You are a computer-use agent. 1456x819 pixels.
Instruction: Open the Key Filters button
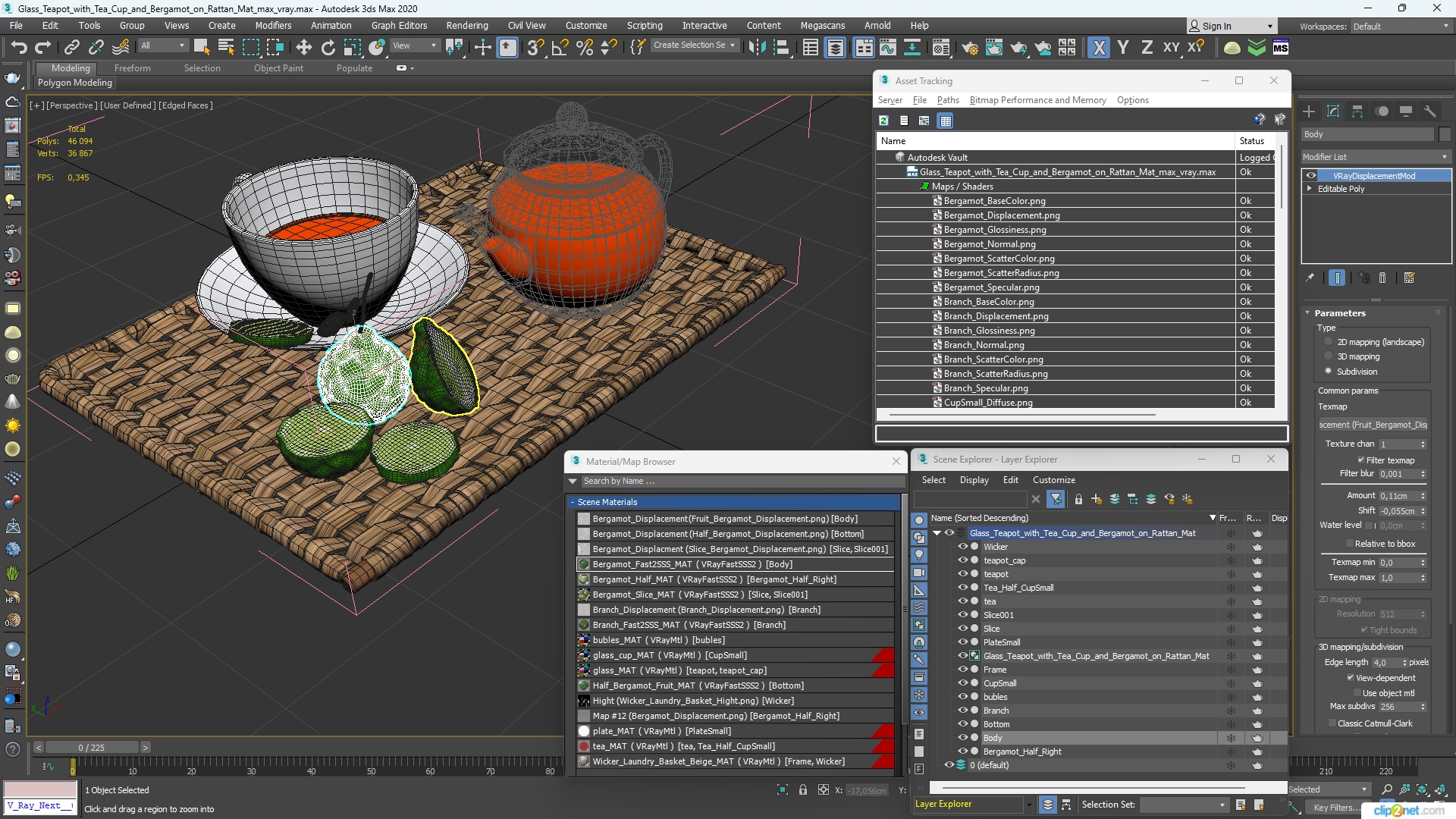[x=1336, y=808]
